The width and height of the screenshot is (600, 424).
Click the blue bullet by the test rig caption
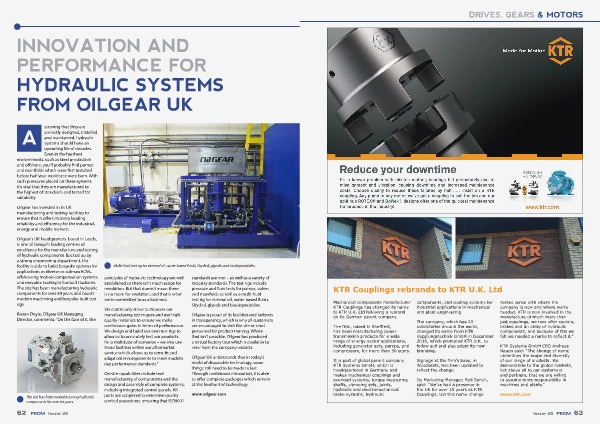pos(107,265)
